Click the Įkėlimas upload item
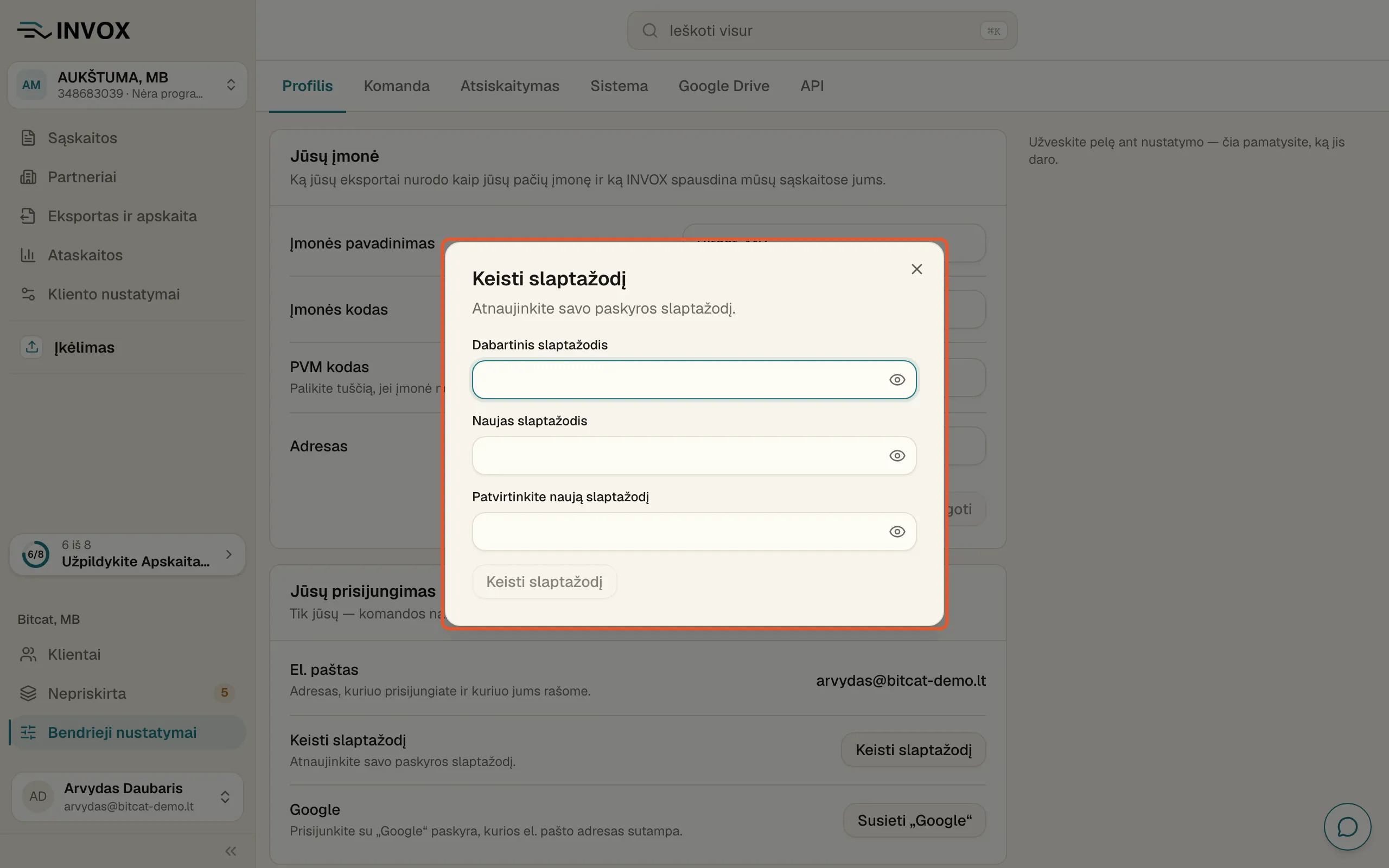 click(x=128, y=347)
